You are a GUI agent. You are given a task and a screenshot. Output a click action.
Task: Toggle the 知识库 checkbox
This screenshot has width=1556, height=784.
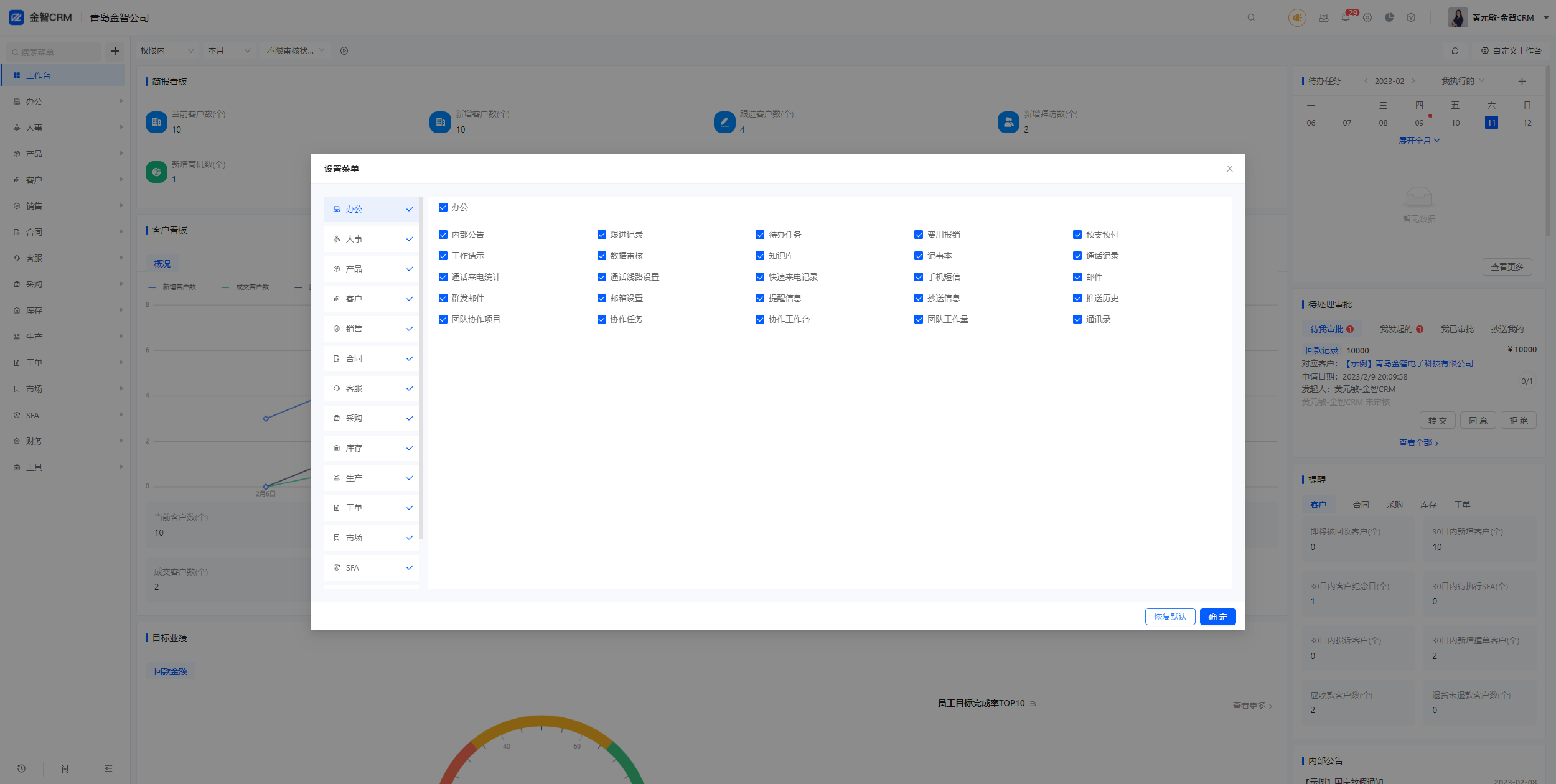[x=760, y=256]
